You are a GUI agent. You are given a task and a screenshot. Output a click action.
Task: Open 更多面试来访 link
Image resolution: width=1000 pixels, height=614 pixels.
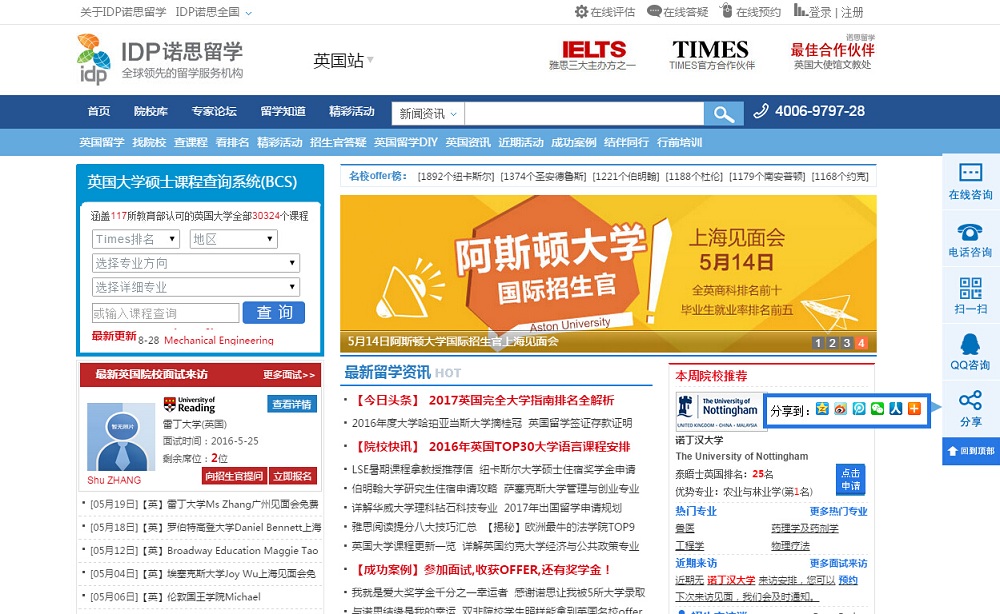[x=839, y=564]
